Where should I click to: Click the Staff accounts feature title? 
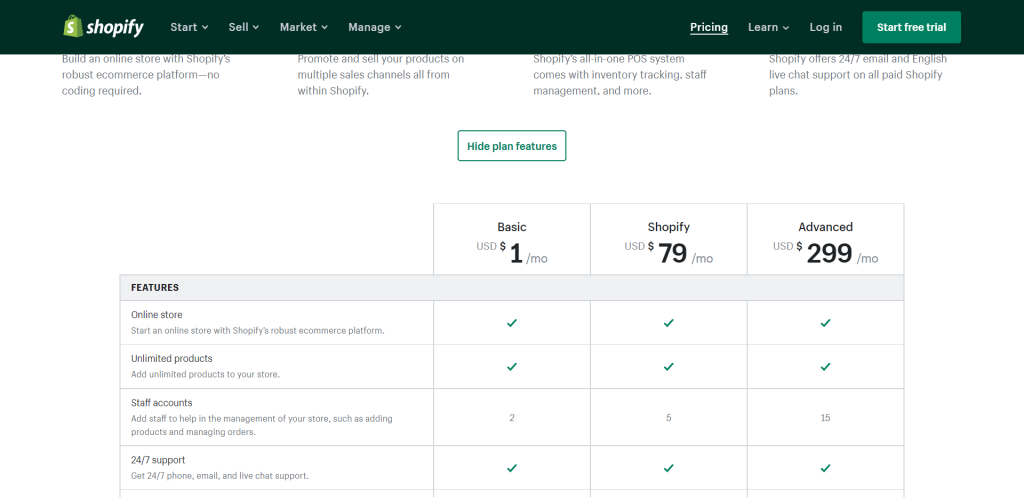point(161,403)
